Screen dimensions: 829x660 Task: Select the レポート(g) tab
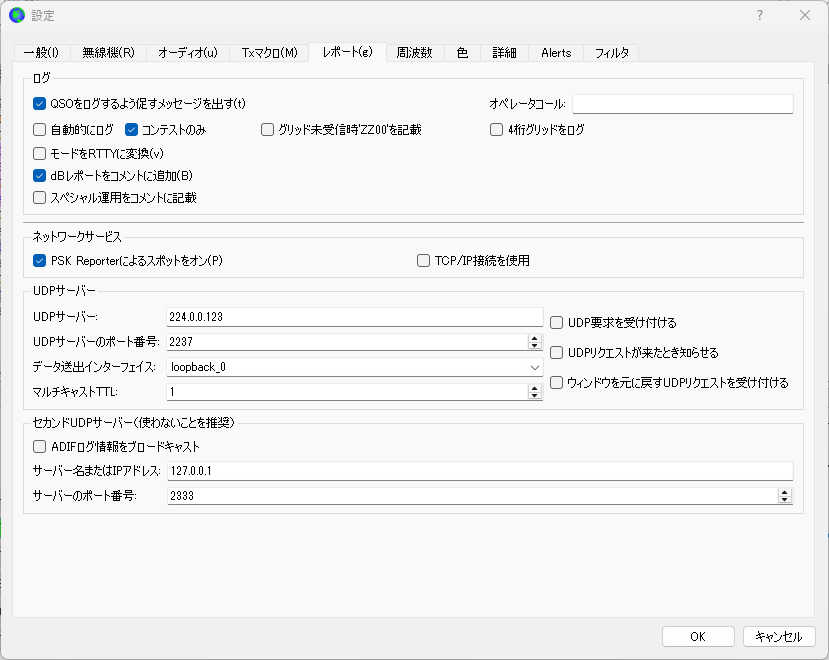click(x=347, y=52)
